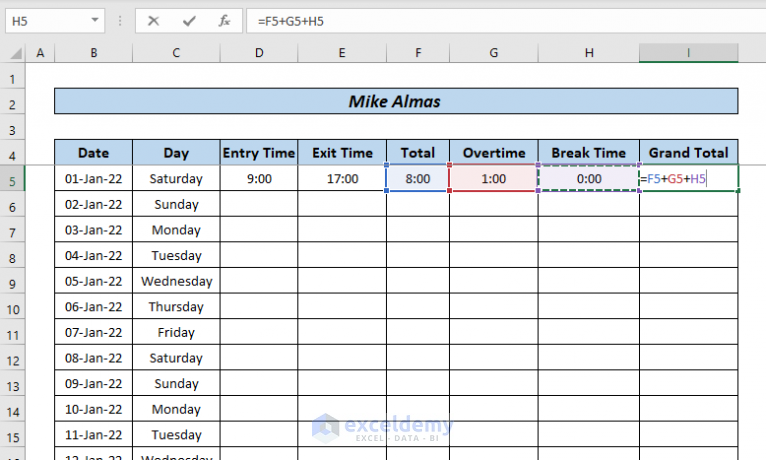Image resolution: width=766 pixels, height=460 pixels.
Task: Click the Grand Total header cell
Action: click(x=688, y=152)
